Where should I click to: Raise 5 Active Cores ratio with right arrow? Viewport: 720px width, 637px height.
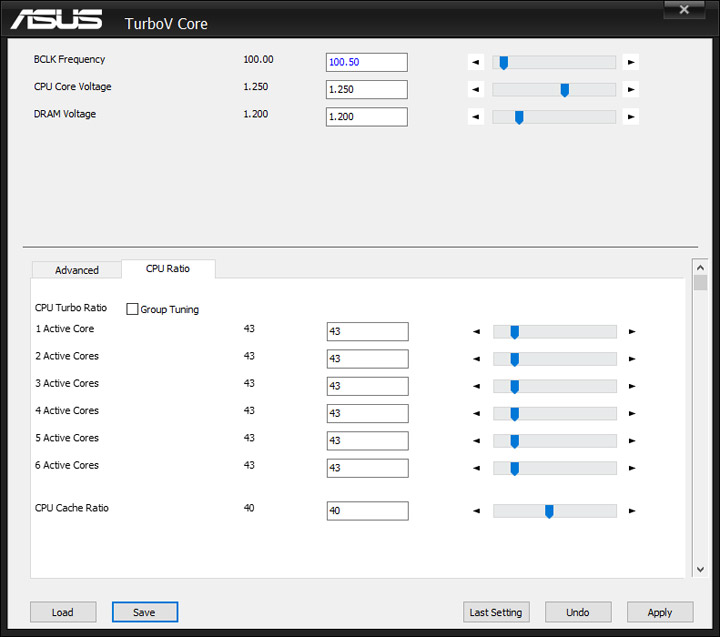pyautogui.click(x=632, y=441)
